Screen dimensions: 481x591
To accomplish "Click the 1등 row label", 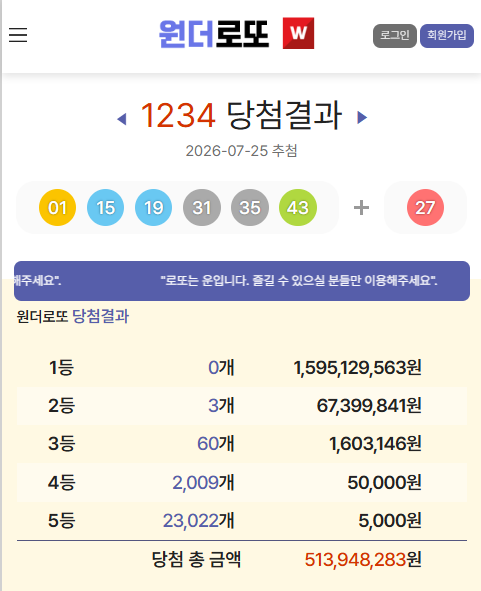I will [61, 367].
